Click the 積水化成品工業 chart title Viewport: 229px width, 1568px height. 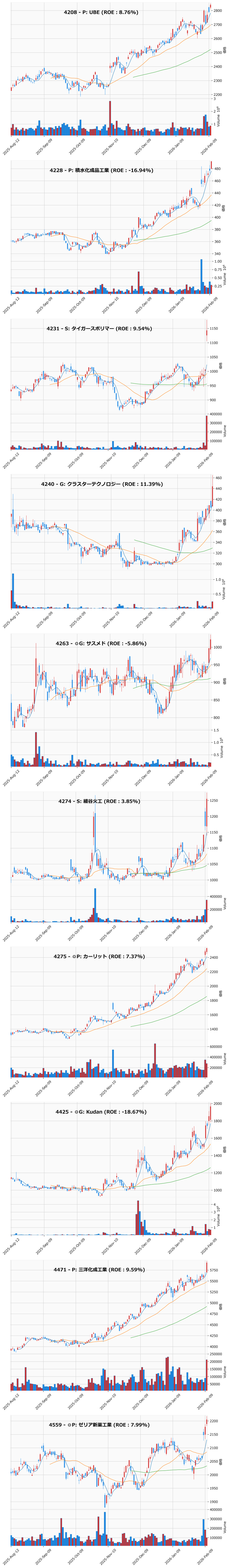(x=101, y=170)
